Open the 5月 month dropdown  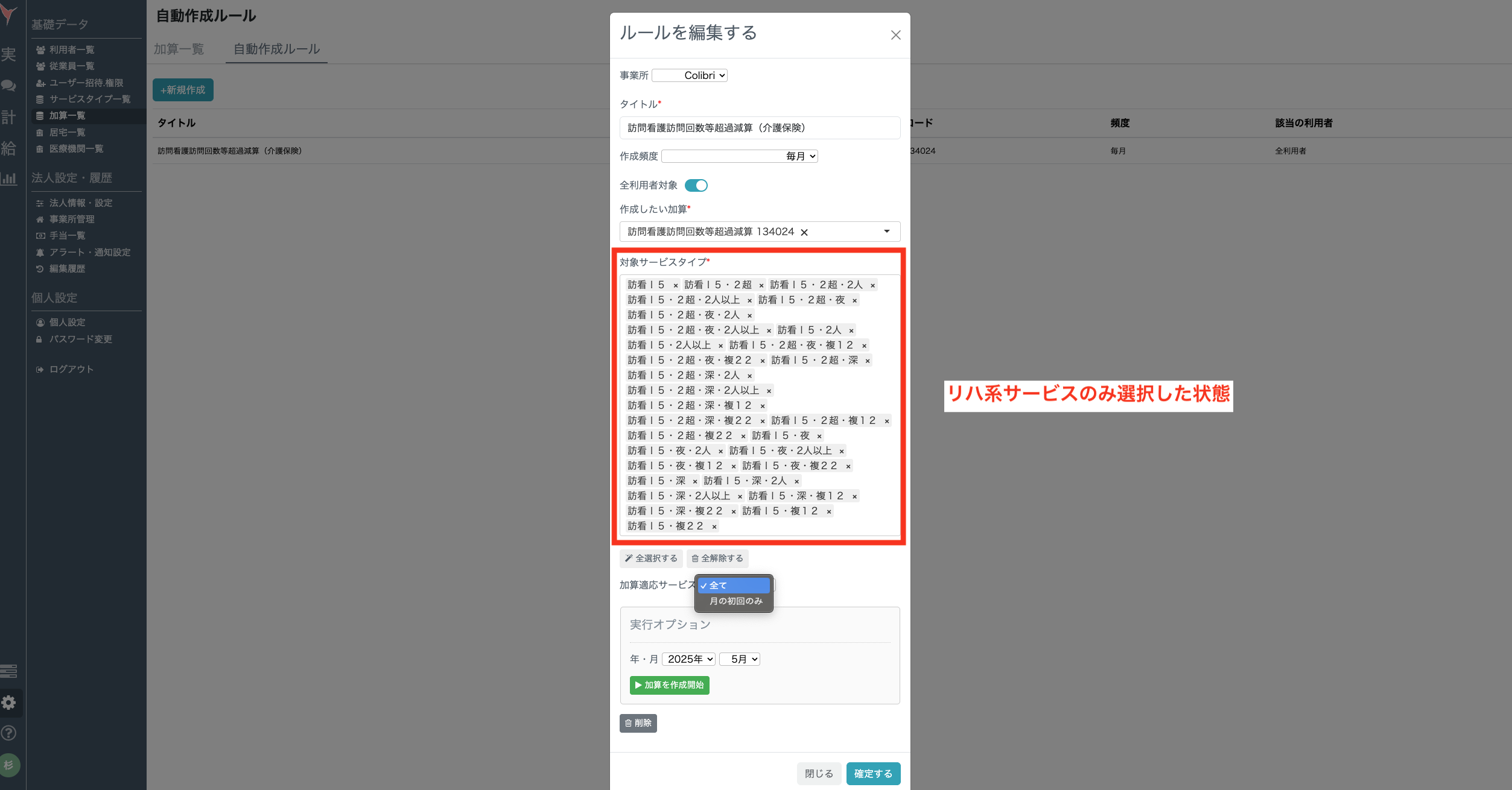click(x=739, y=659)
